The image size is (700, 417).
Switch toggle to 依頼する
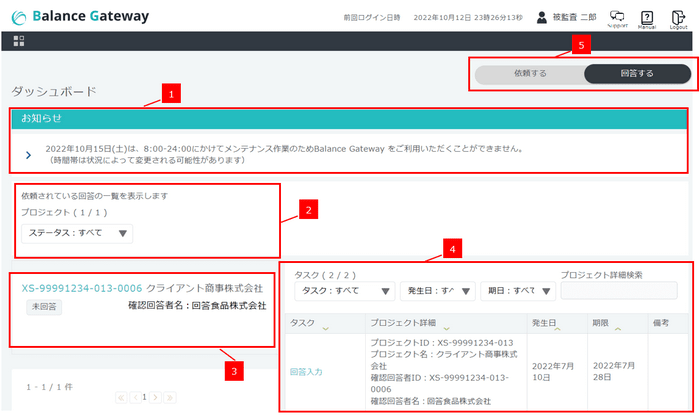[529, 74]
